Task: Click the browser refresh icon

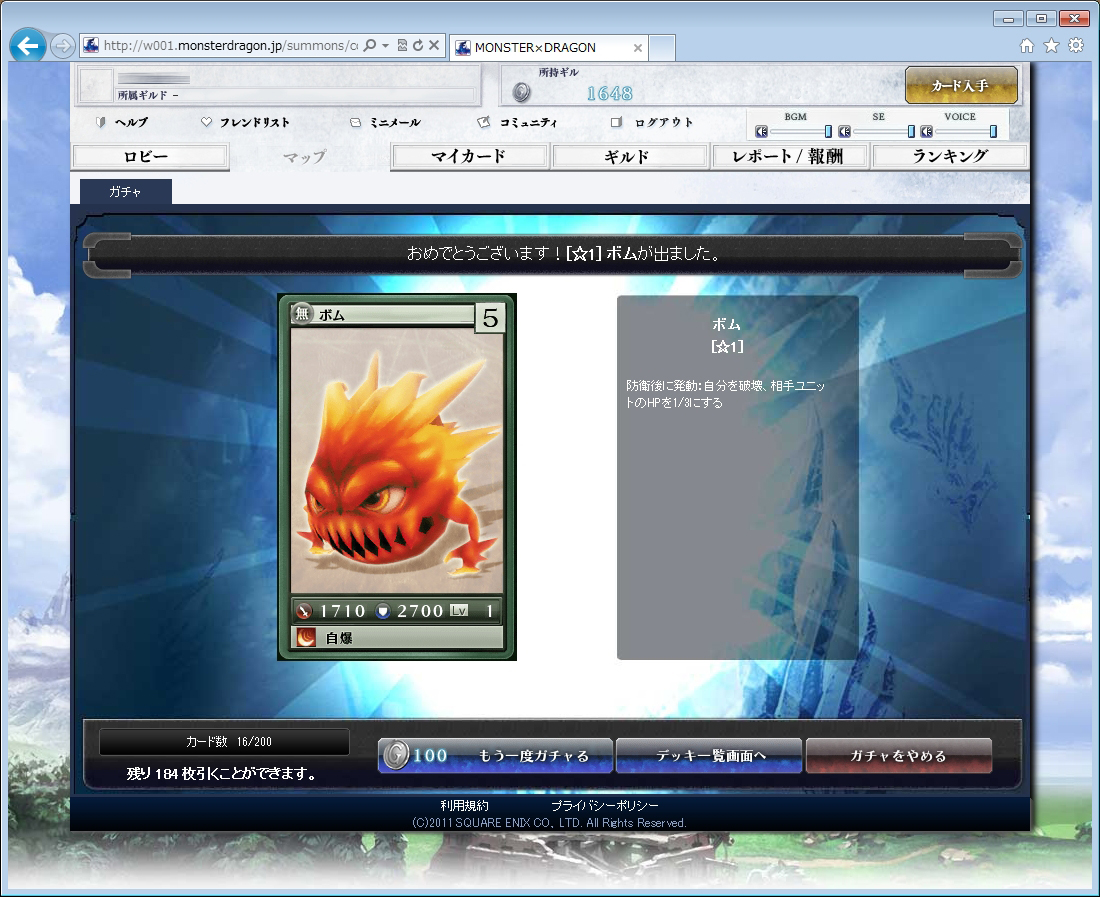Action: [x=418, y=46]
